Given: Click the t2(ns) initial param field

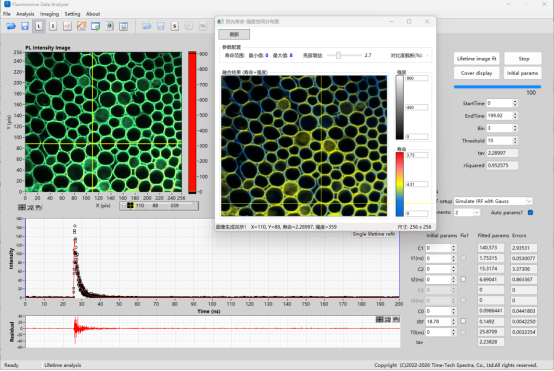Looking at the screenshot, I should 438,279.
